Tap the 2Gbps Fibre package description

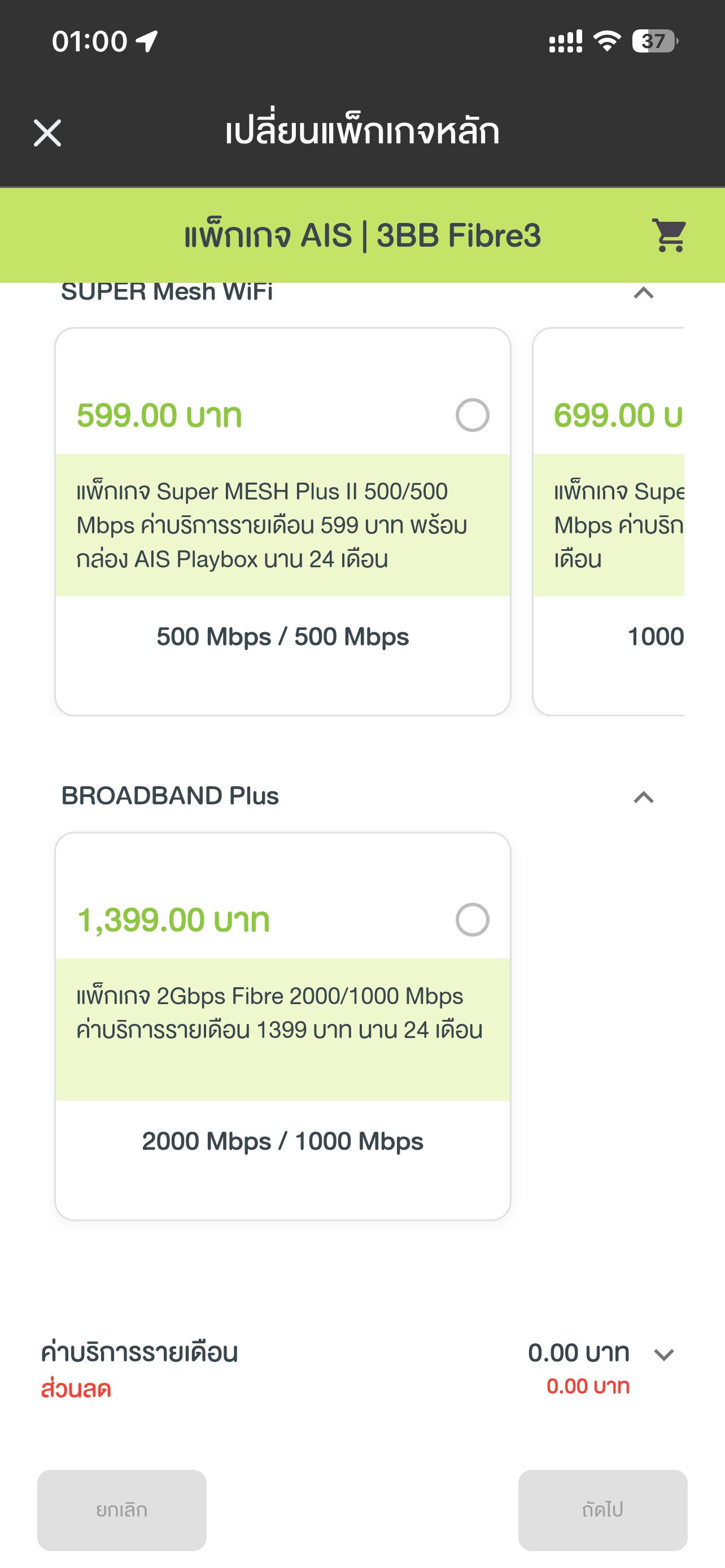(x=282, y=1013)
